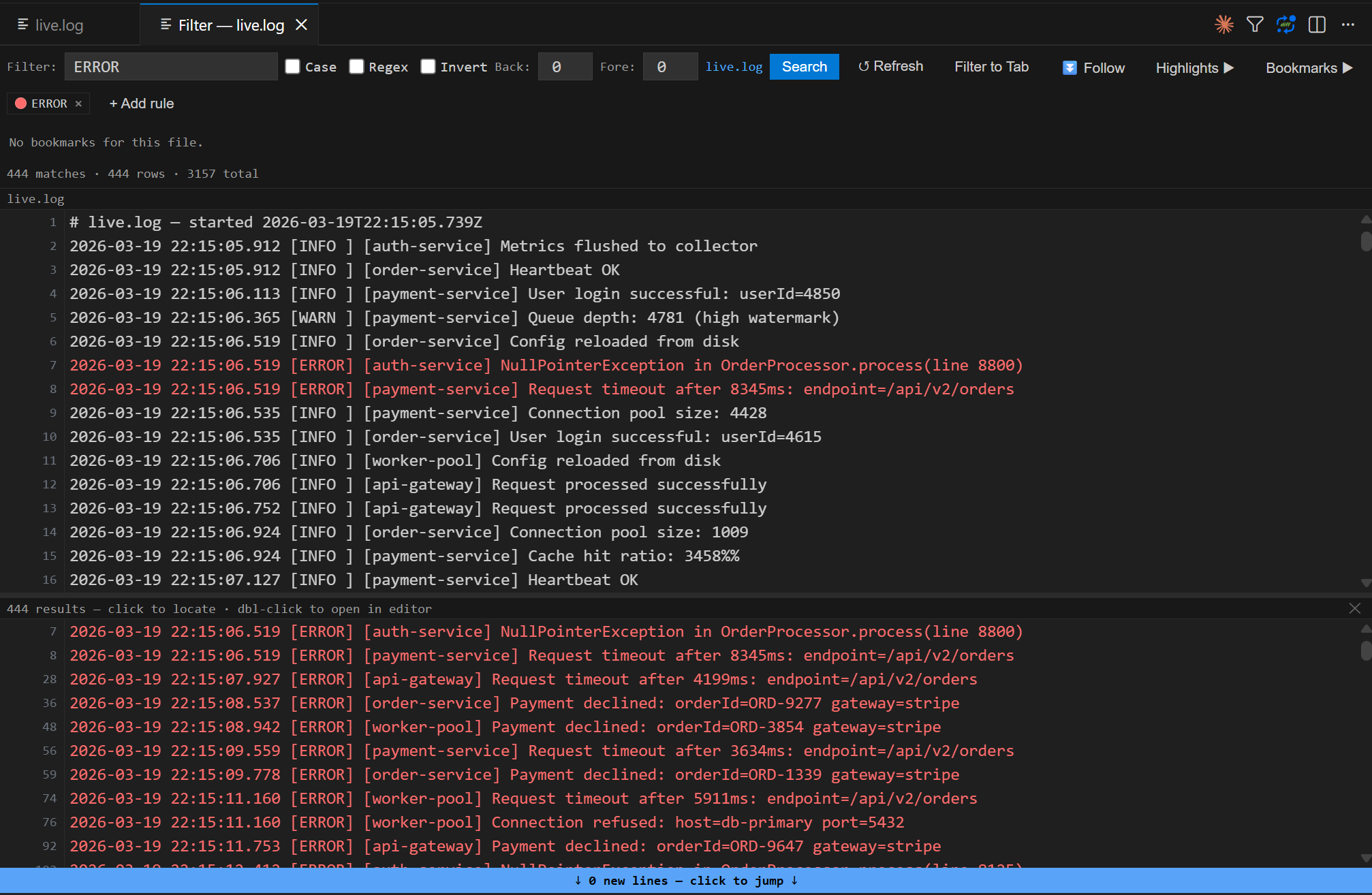Click Filter to Tab button
1372x895 pixels.
(x=991, y=67)
